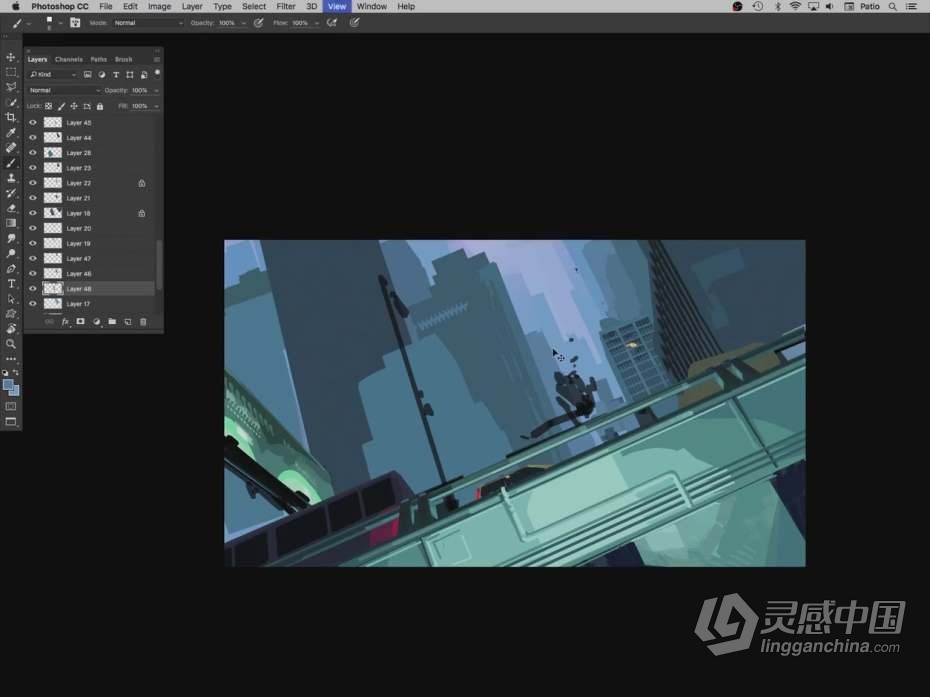Click the delete layer trash icon
The width and height of the screenshot is (930, 697).
pos(143,322)
